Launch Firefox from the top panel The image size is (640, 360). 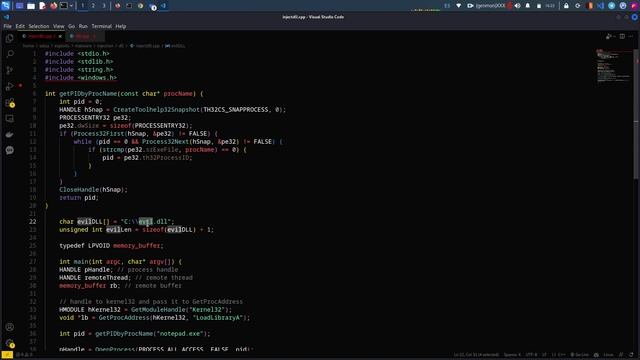tap(53, 6)
